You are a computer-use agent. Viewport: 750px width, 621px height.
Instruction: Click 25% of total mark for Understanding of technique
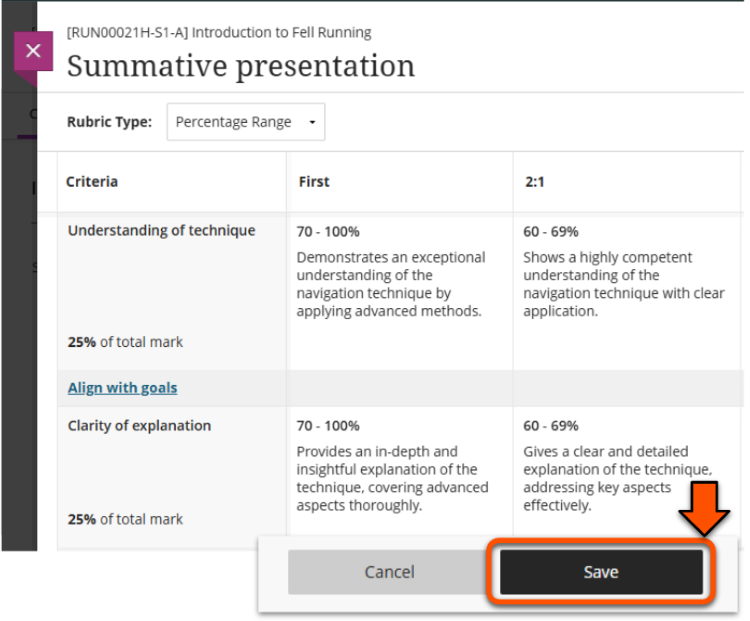pyautogui.click(x=125, y=342)
